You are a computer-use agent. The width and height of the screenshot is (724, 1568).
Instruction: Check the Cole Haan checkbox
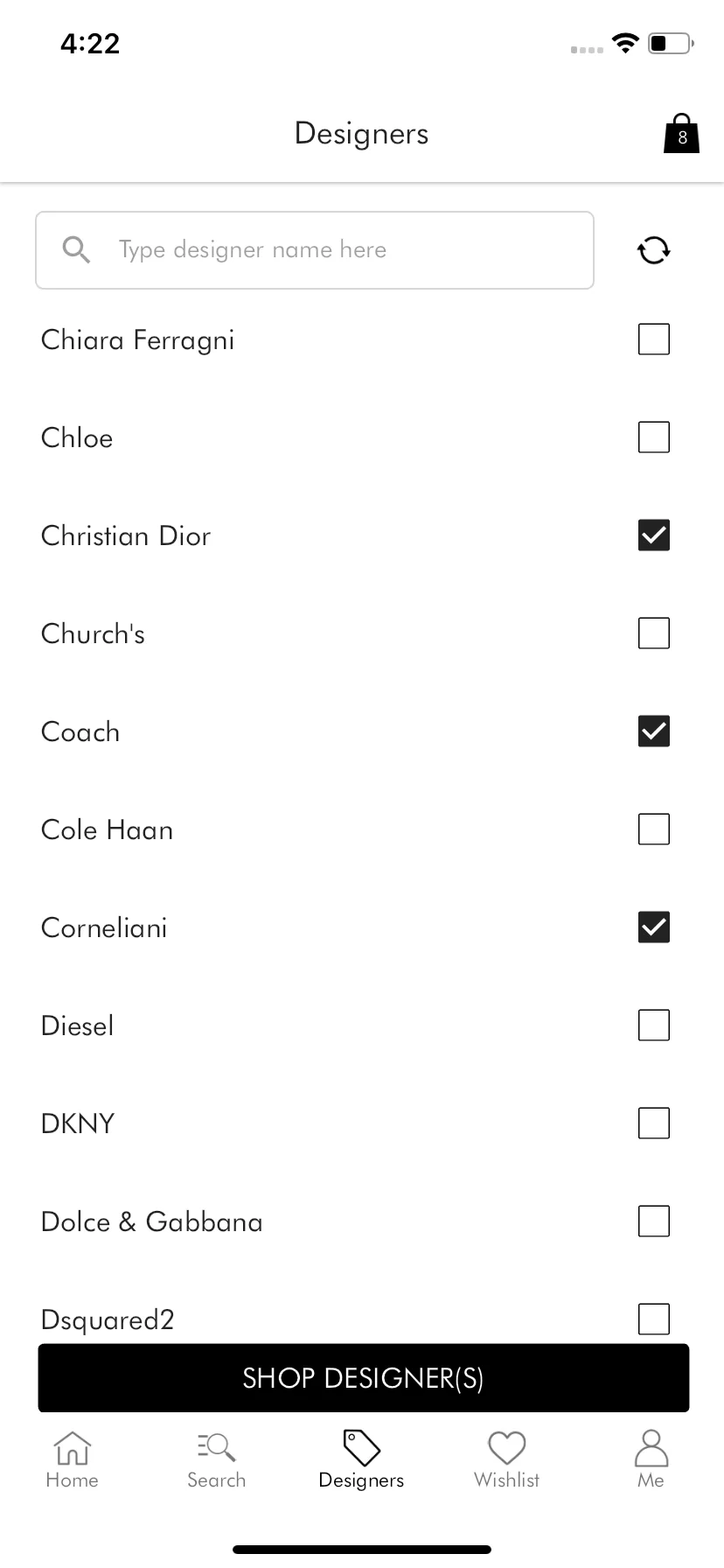pyautogui.click(x=654, y=829)
